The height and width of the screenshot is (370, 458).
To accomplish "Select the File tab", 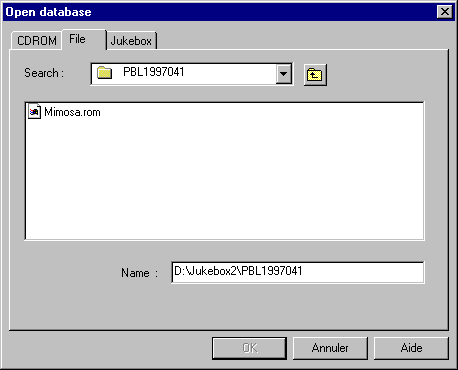I will (83, 39).
